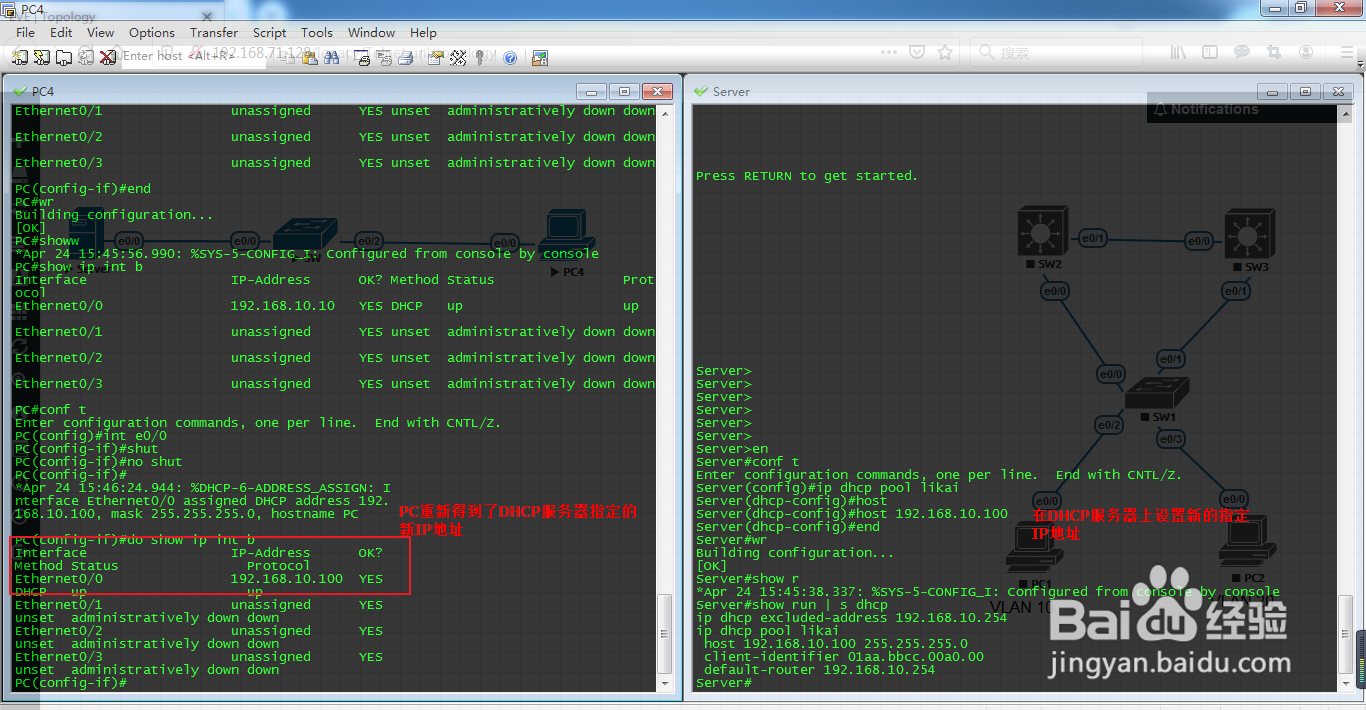Open the Tools menu
Image resolution: width=1366 pixels, height=710 pixels.
(x=317, y=32)
